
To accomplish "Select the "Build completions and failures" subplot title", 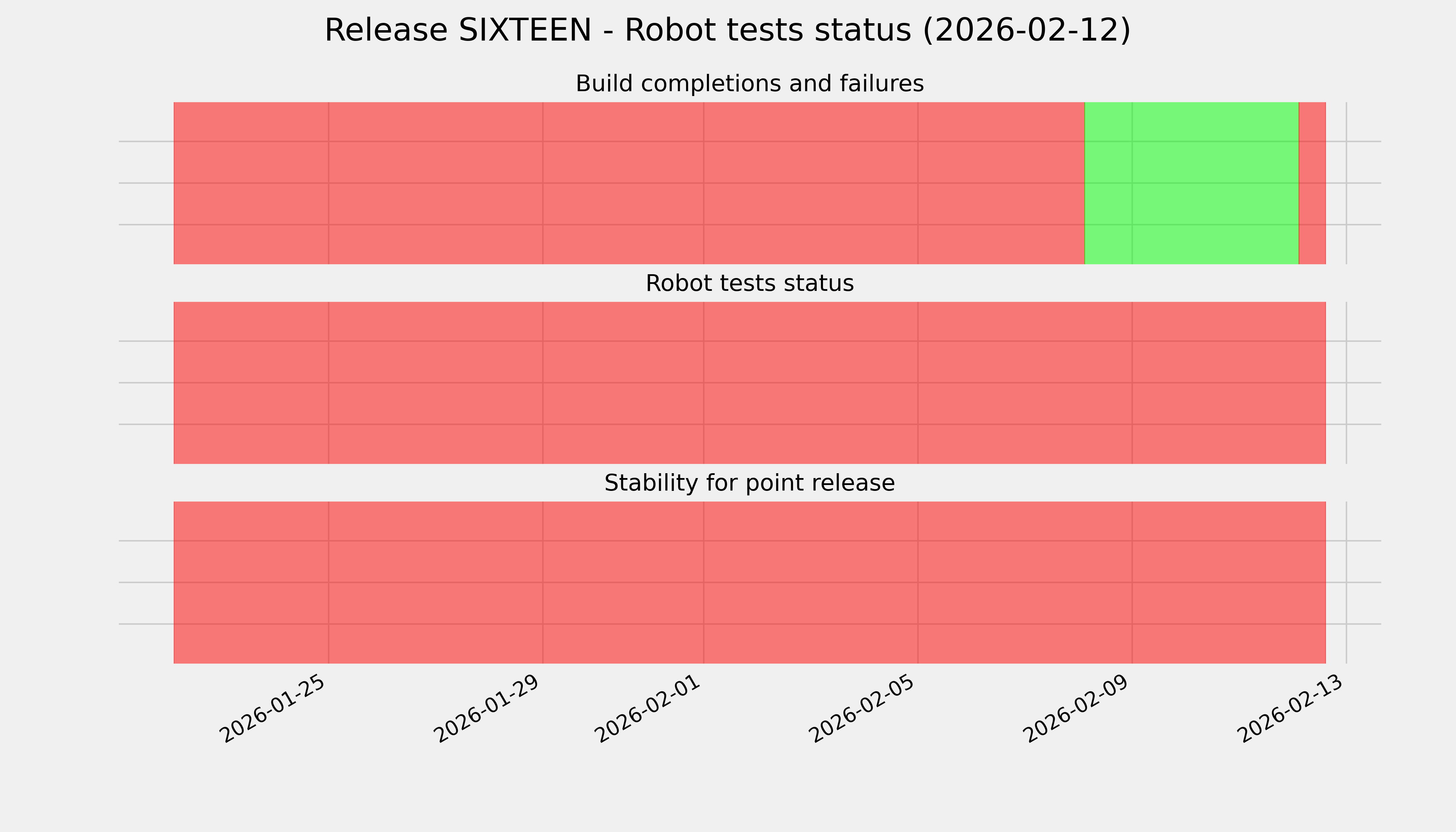I will pyautogui.click(x=749, y=84).
